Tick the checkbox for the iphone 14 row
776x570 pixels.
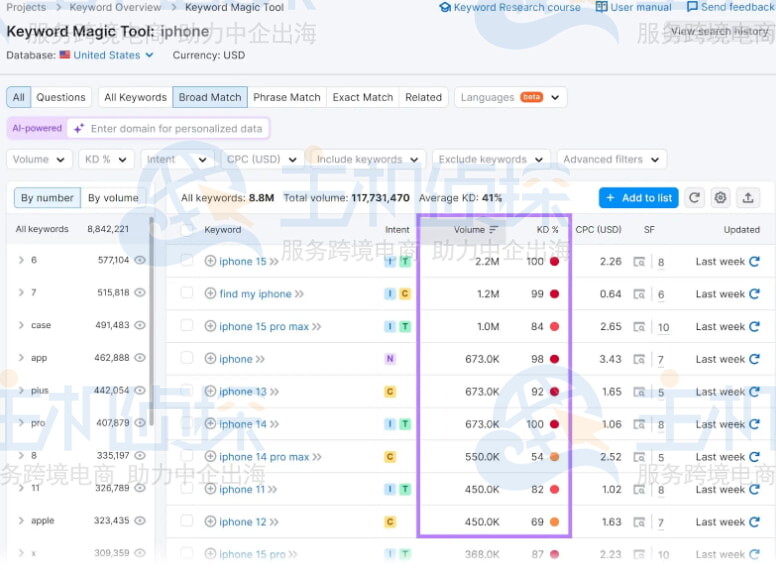pos(187,424)
